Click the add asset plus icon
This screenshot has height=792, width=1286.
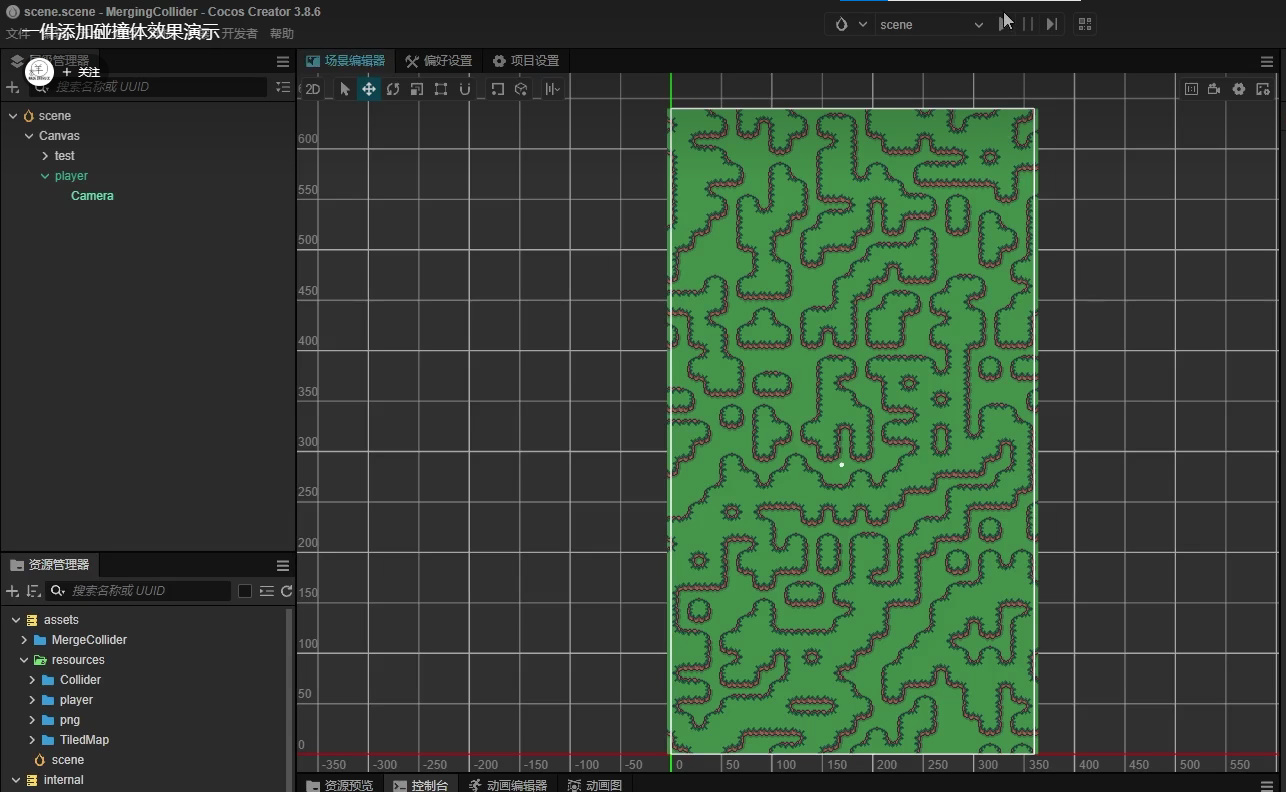tap(13, 591)
